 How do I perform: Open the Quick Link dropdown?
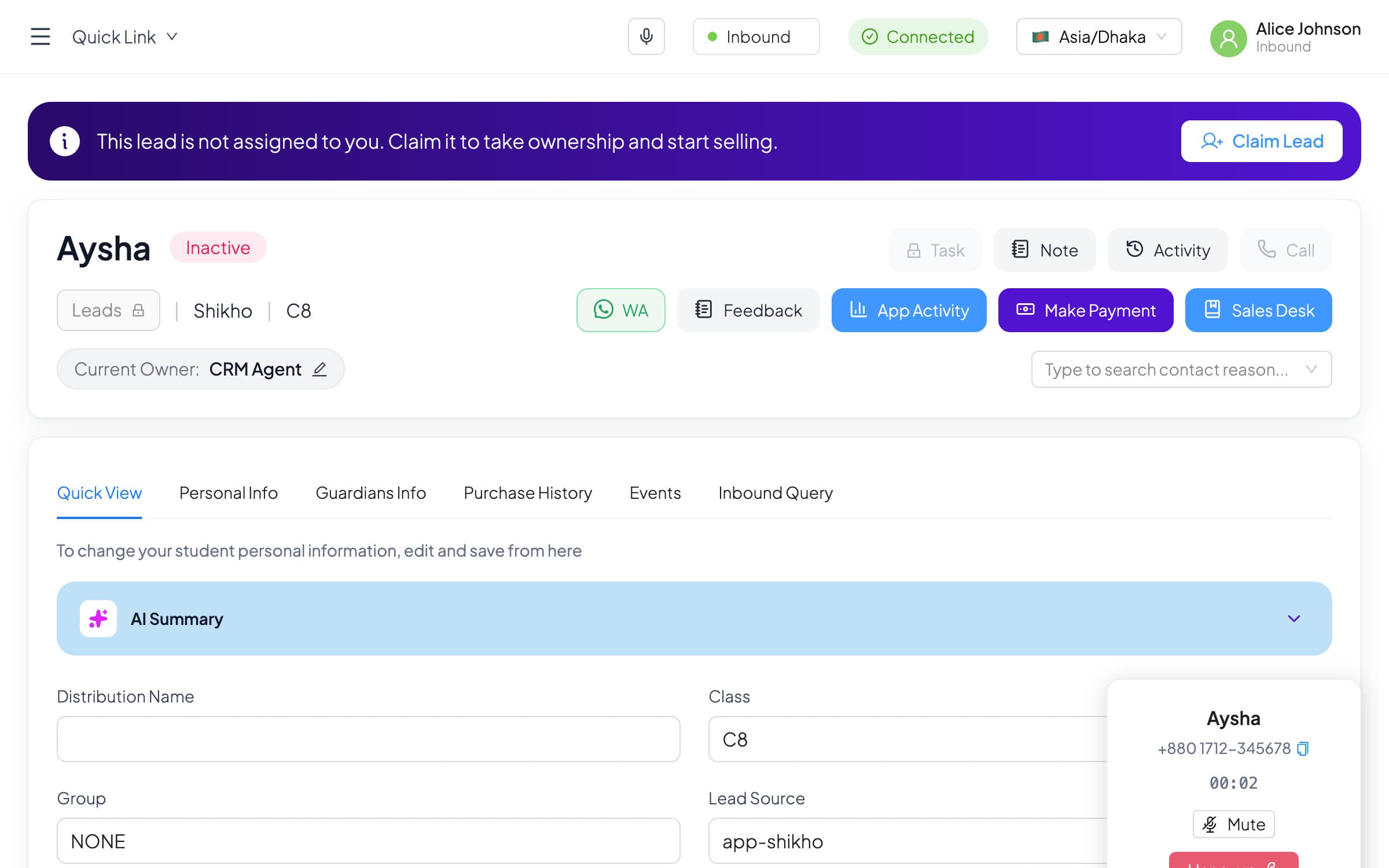pyautogui.click(x=124, y=37)
